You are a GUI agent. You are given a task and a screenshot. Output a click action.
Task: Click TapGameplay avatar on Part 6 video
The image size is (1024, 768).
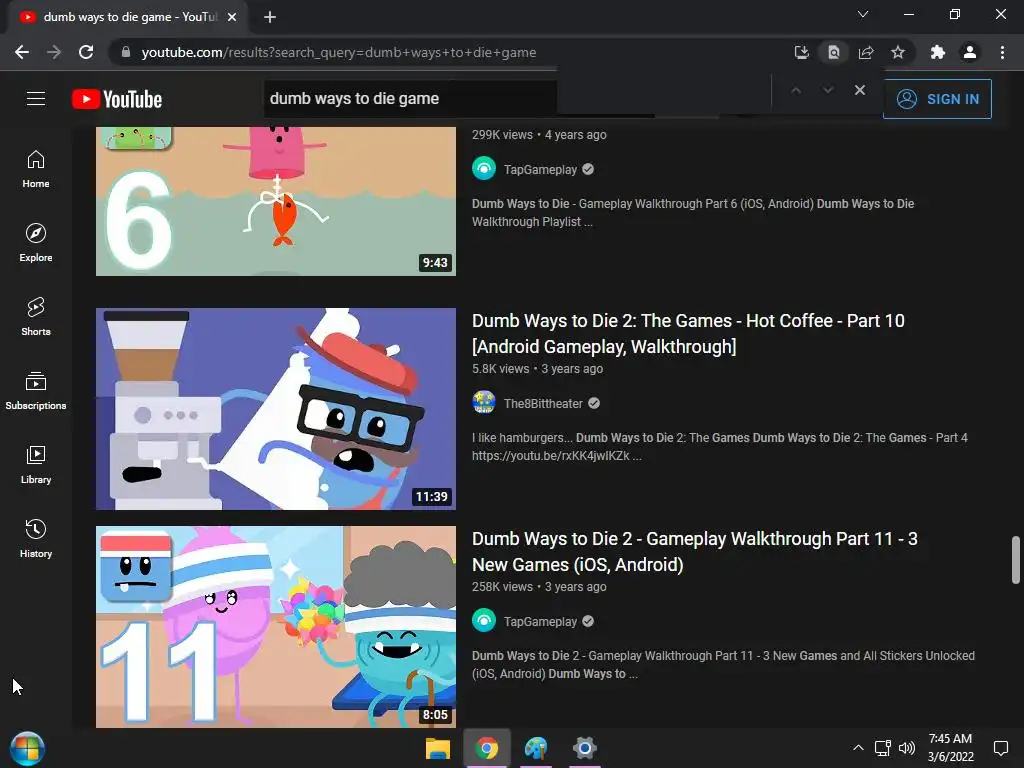484,168
